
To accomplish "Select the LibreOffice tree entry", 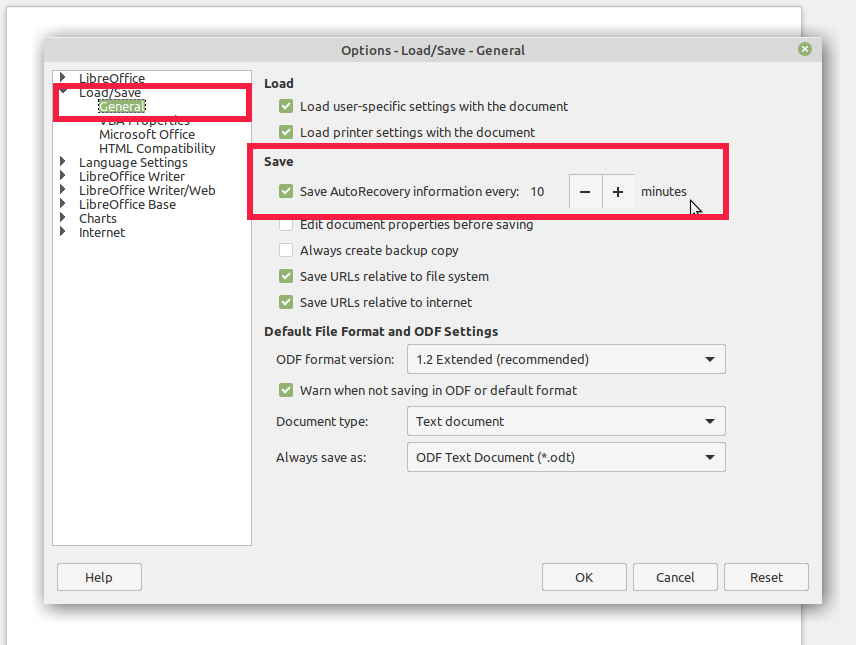I will 112,78.
